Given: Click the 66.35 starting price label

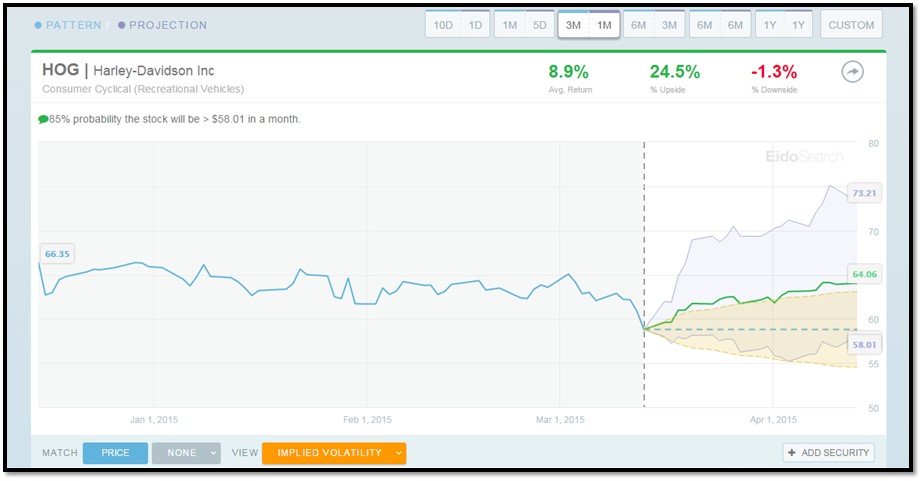Looking at the screenshot, I should tap(57, 254).
